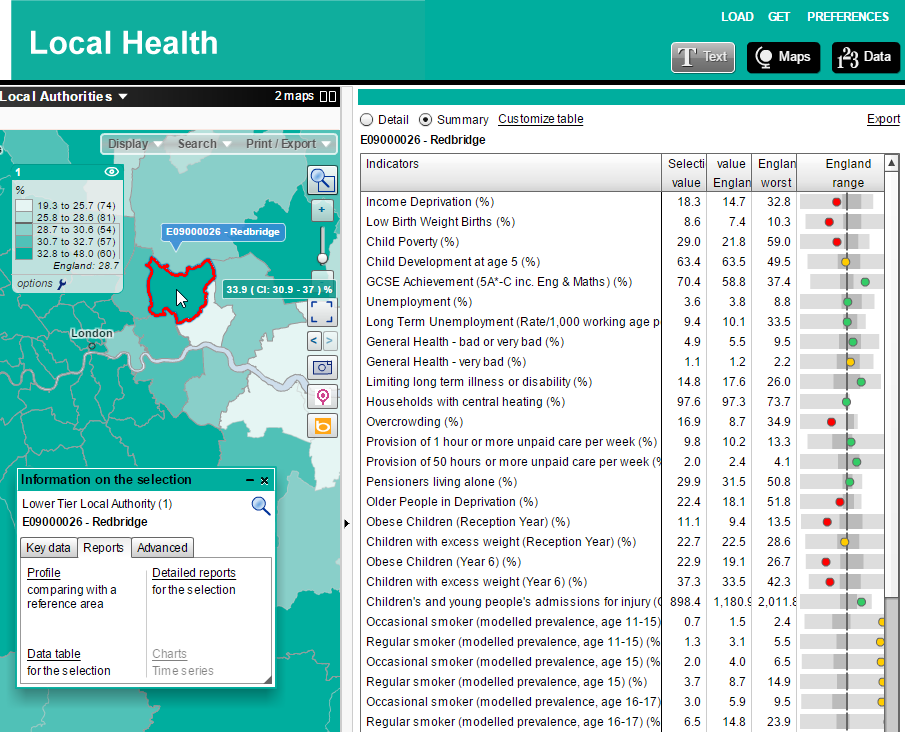This screenshot has height=732, width=905.
Task: Select the Child Poverty (%) indicator row
Action: (x=622, y=241)
